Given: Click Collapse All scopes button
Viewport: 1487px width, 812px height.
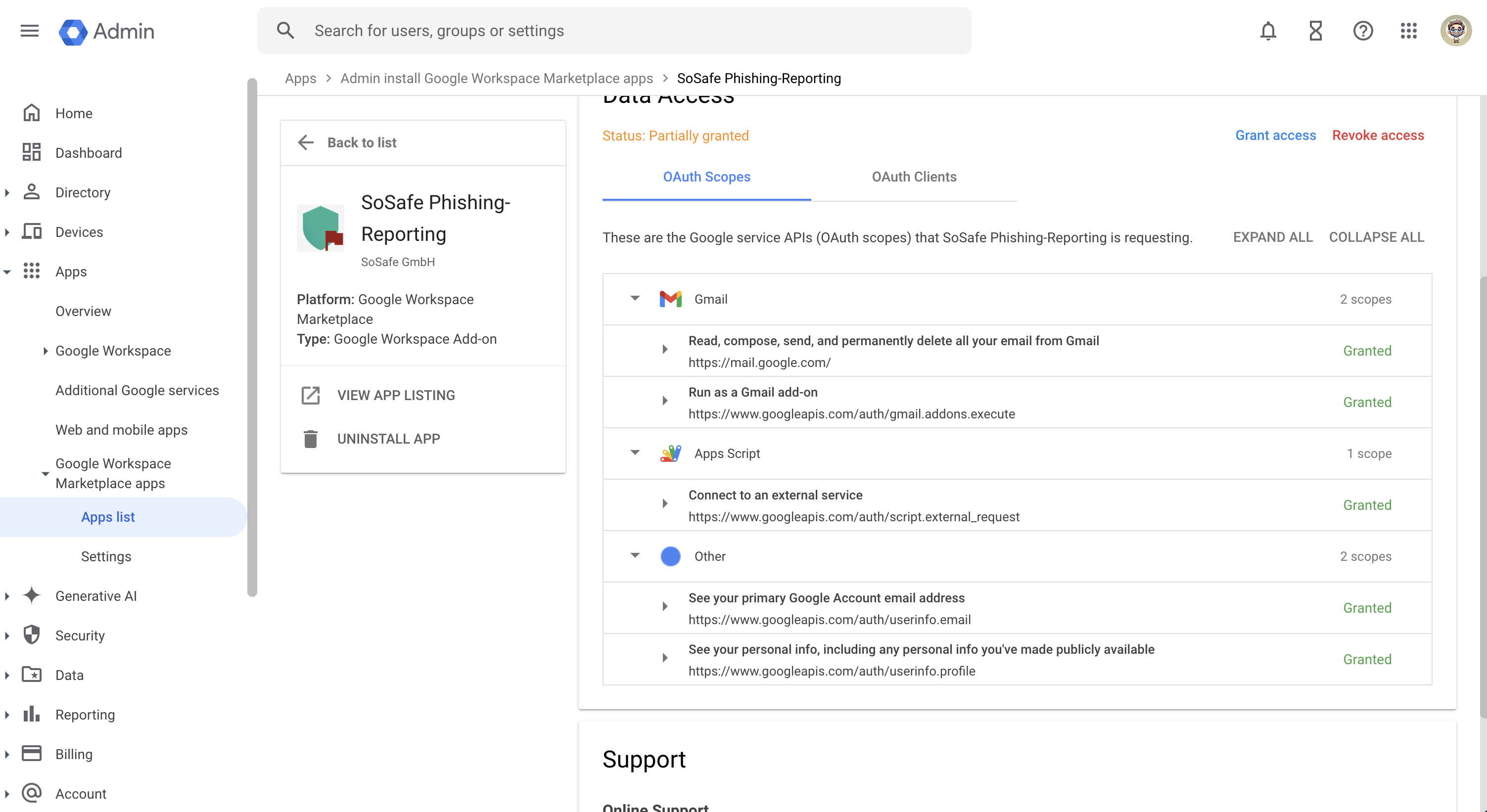Looking at the screenshot, I should click(x=1376, y=237).
